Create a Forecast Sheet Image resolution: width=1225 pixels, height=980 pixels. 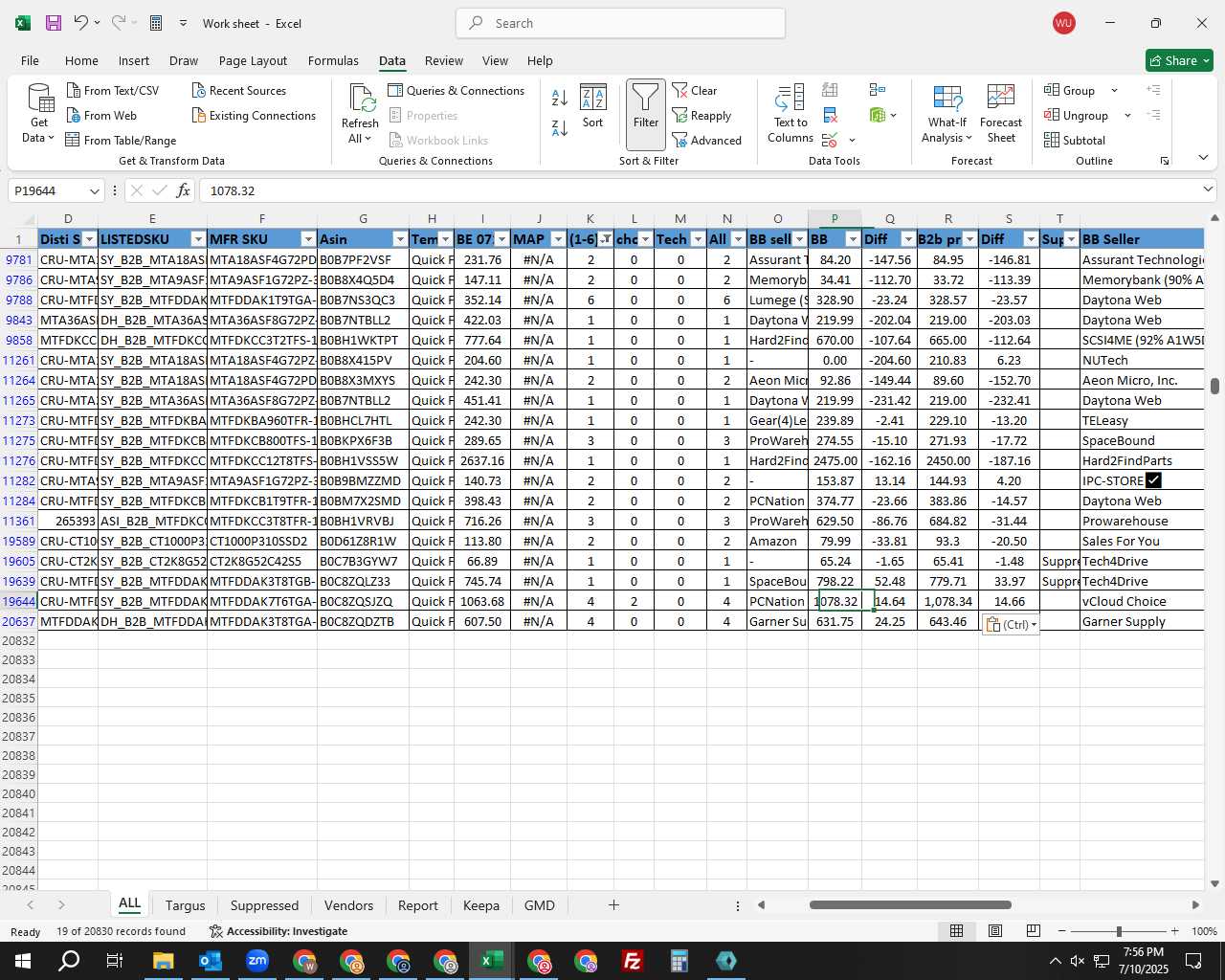click(x=1001, y=114)
